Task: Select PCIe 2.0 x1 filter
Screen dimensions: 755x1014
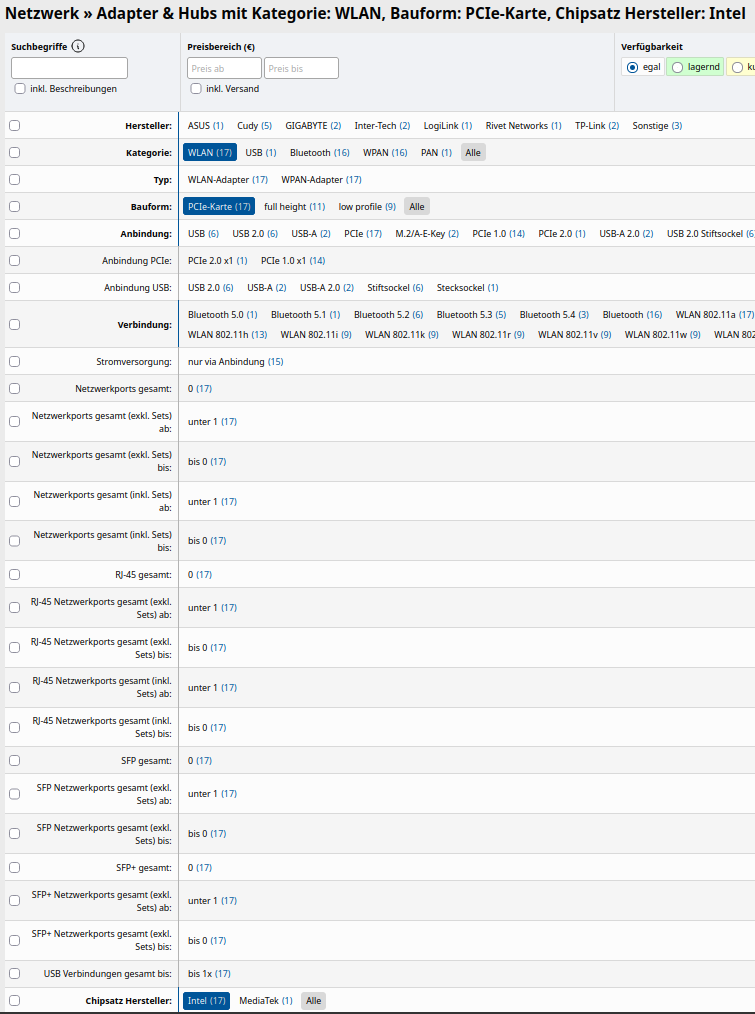Action: pyautogui.click(x=217, y=261)
